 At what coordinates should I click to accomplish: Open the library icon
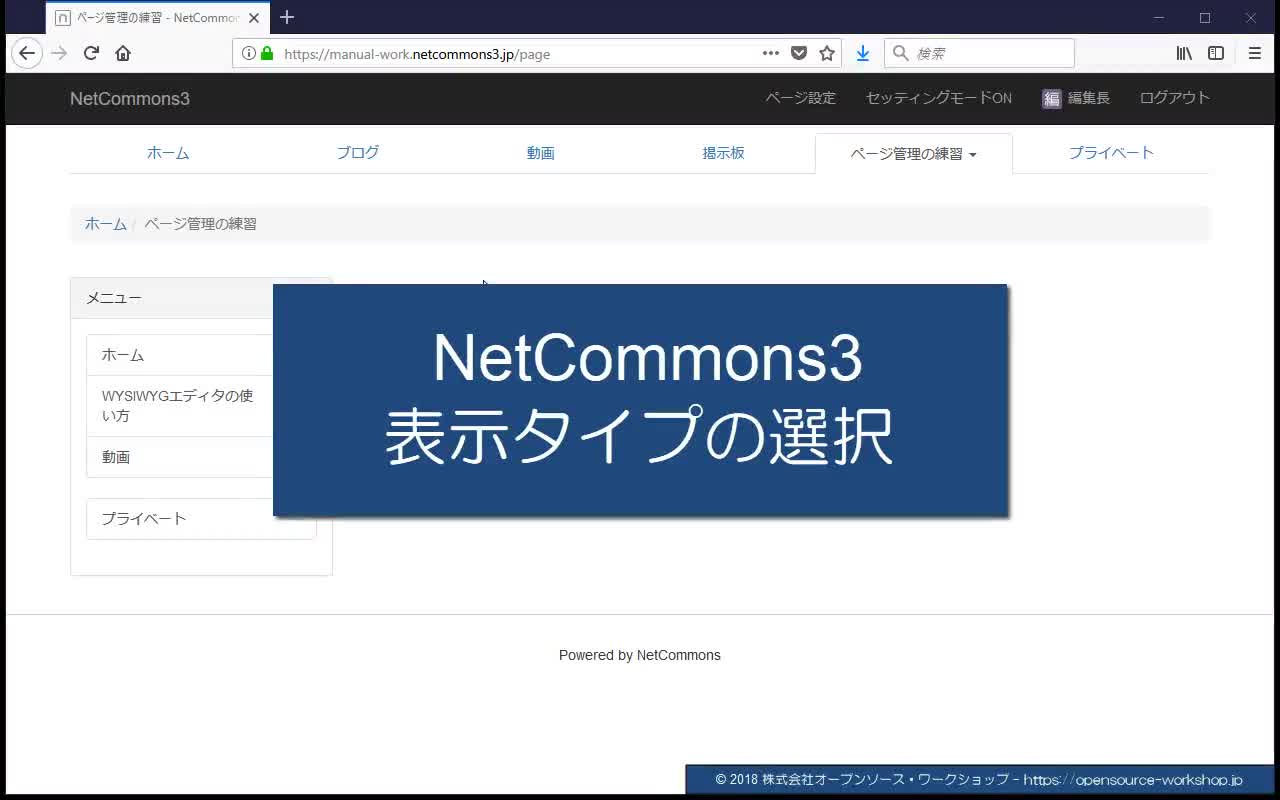tap(1184, 53)
